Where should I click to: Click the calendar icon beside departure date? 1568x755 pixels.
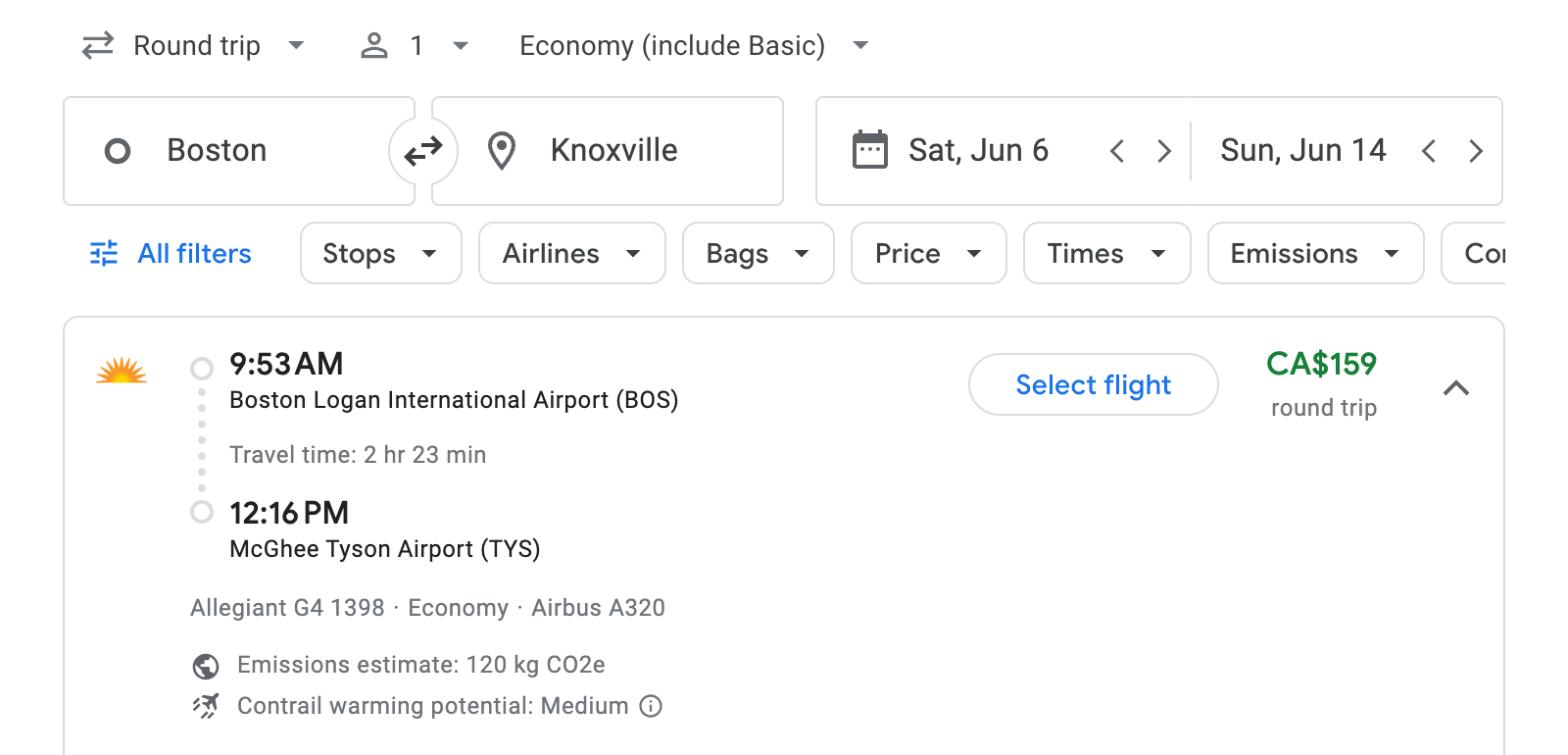pos(868,149)
